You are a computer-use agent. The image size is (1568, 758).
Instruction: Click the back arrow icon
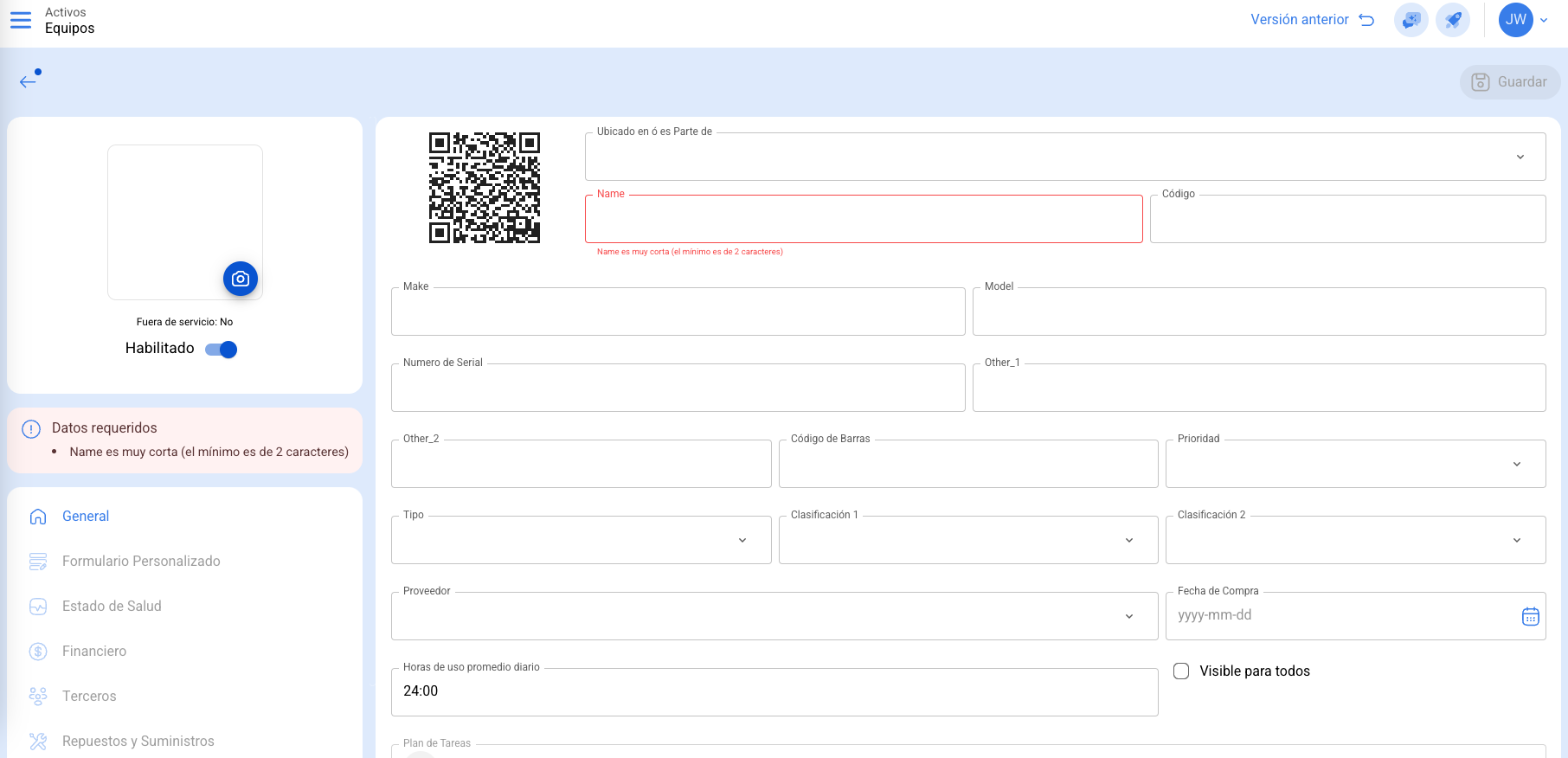pyautogui.click(x=29, y=81)
